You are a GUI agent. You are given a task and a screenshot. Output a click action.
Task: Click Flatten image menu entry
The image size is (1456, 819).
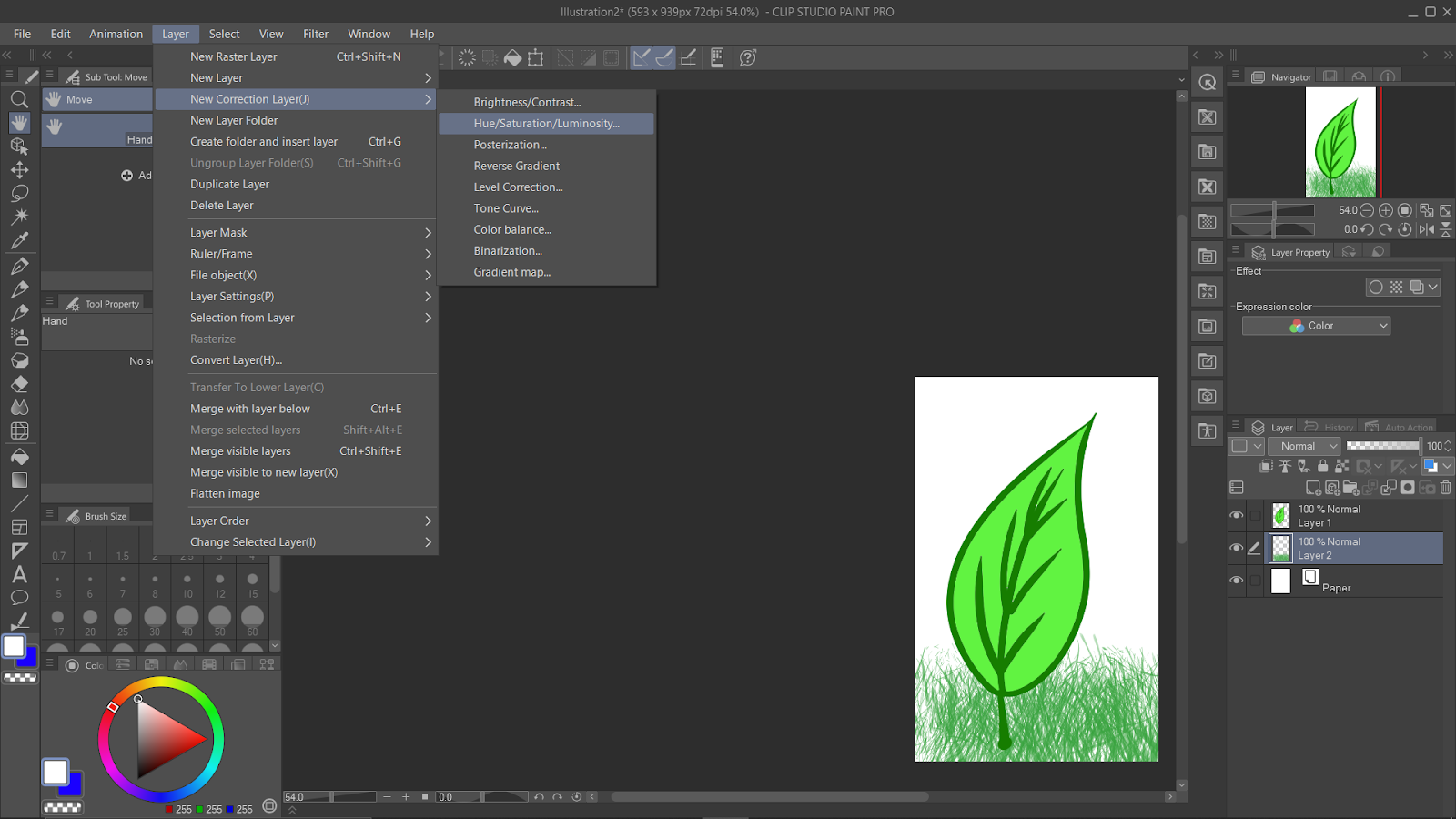coord(296,494)
